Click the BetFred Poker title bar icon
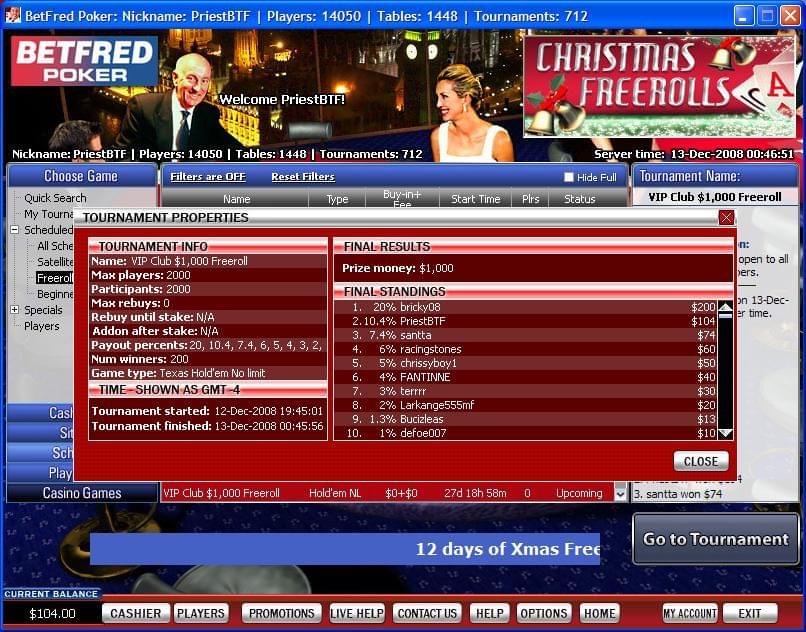The height and width of the screenshot is (632, 806). pyautogui.click(x=13, y=15)
